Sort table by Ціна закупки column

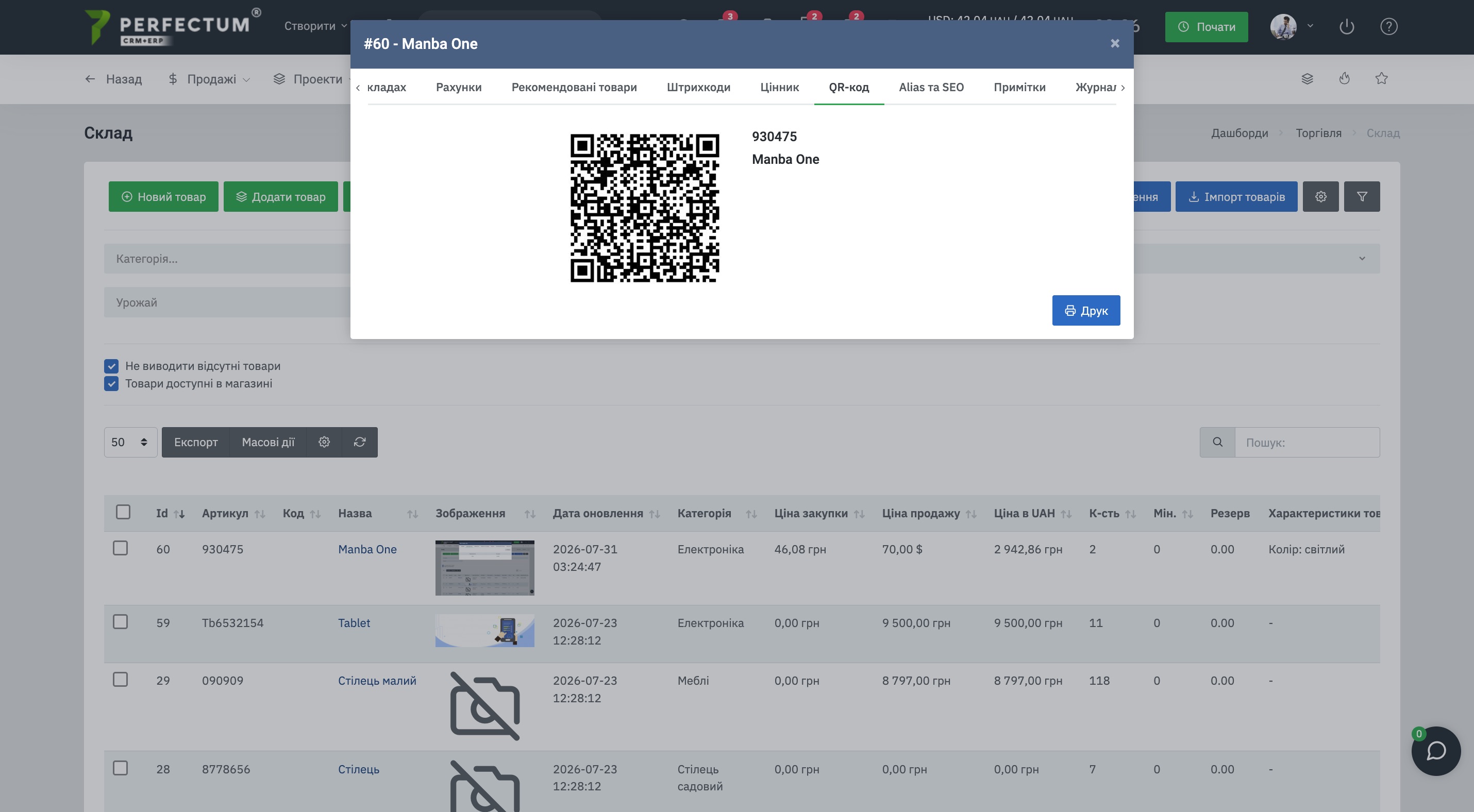click(x=819, y=514)
